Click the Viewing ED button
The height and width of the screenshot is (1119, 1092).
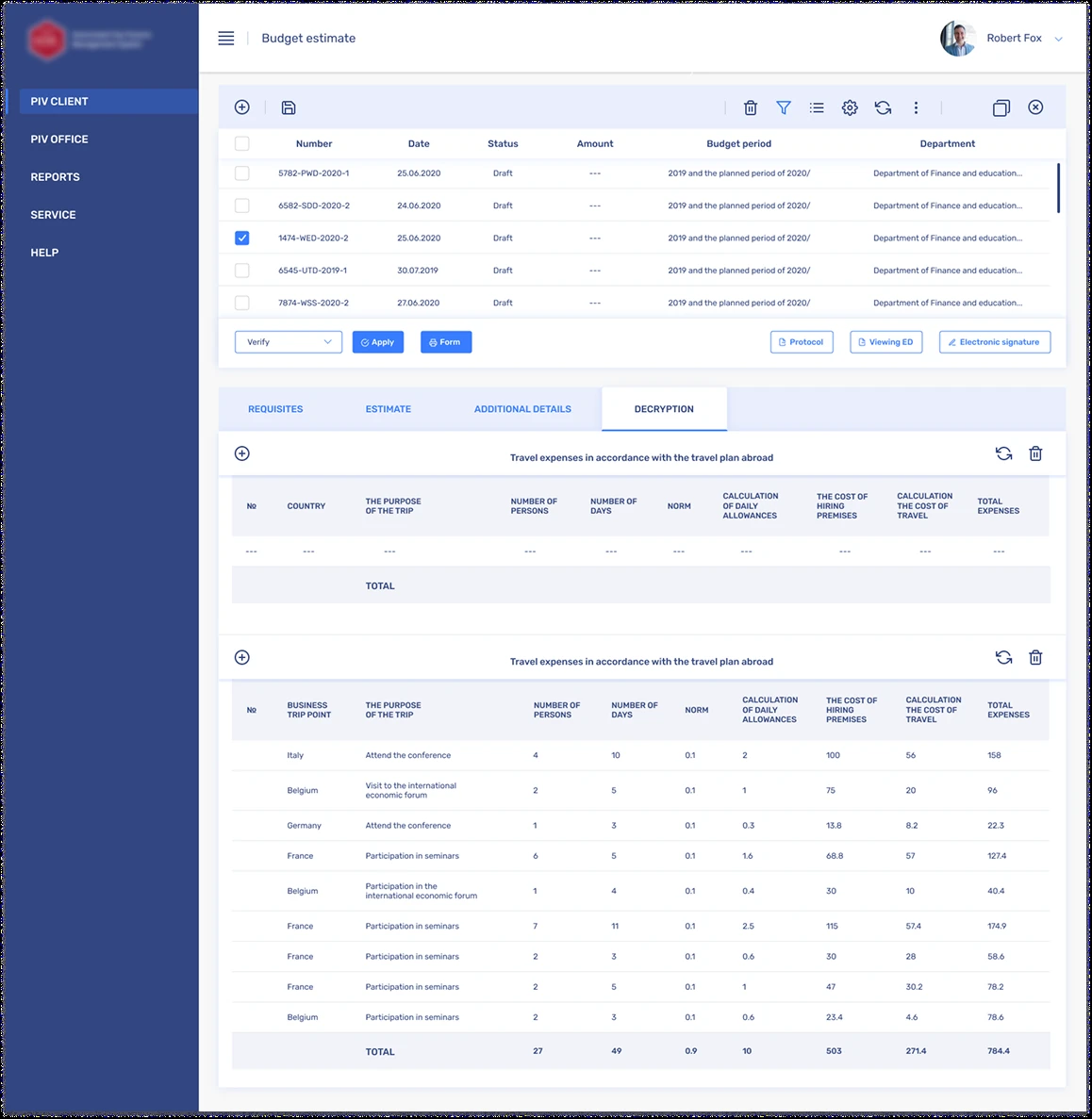coord(885,342)
